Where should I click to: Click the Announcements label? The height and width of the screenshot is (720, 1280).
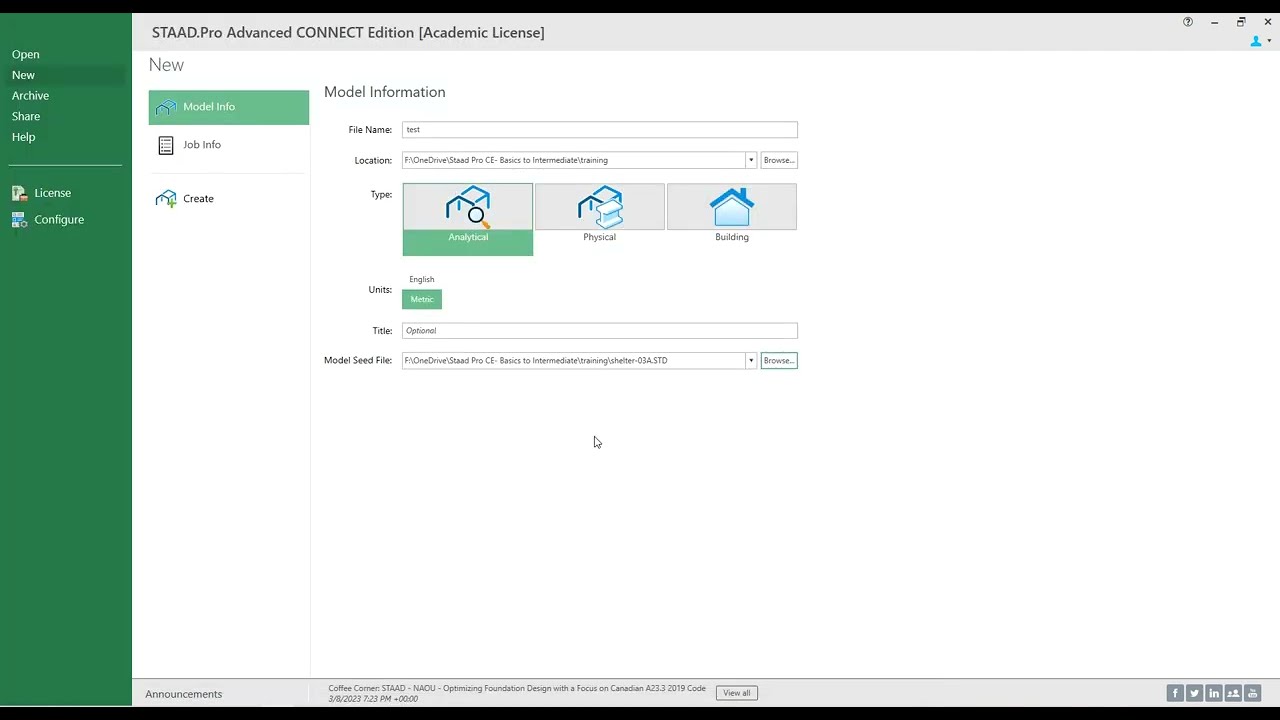pyautogui.click(x=184, y=694)
